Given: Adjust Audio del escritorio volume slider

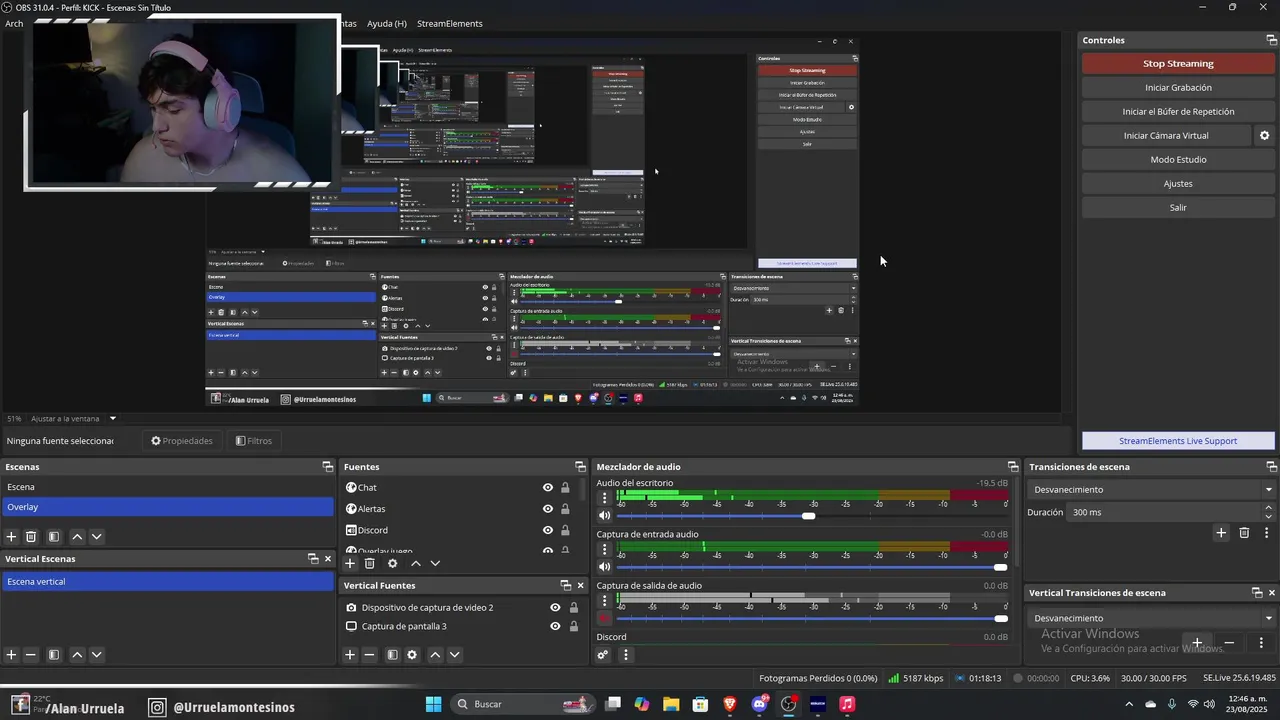Looking at the screenshot, I should pos(812,516).
